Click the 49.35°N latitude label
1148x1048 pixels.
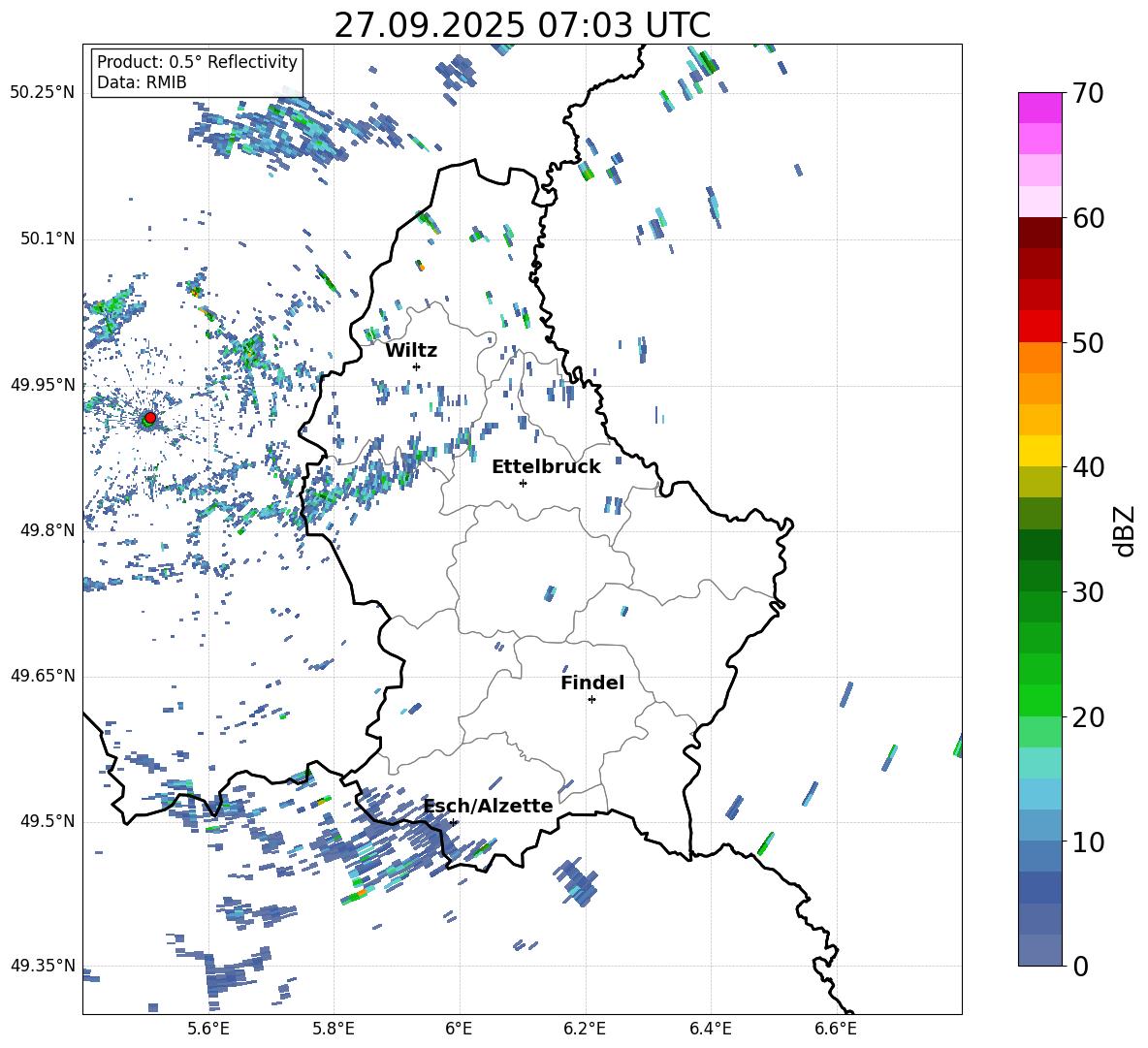tap(43, 966)
